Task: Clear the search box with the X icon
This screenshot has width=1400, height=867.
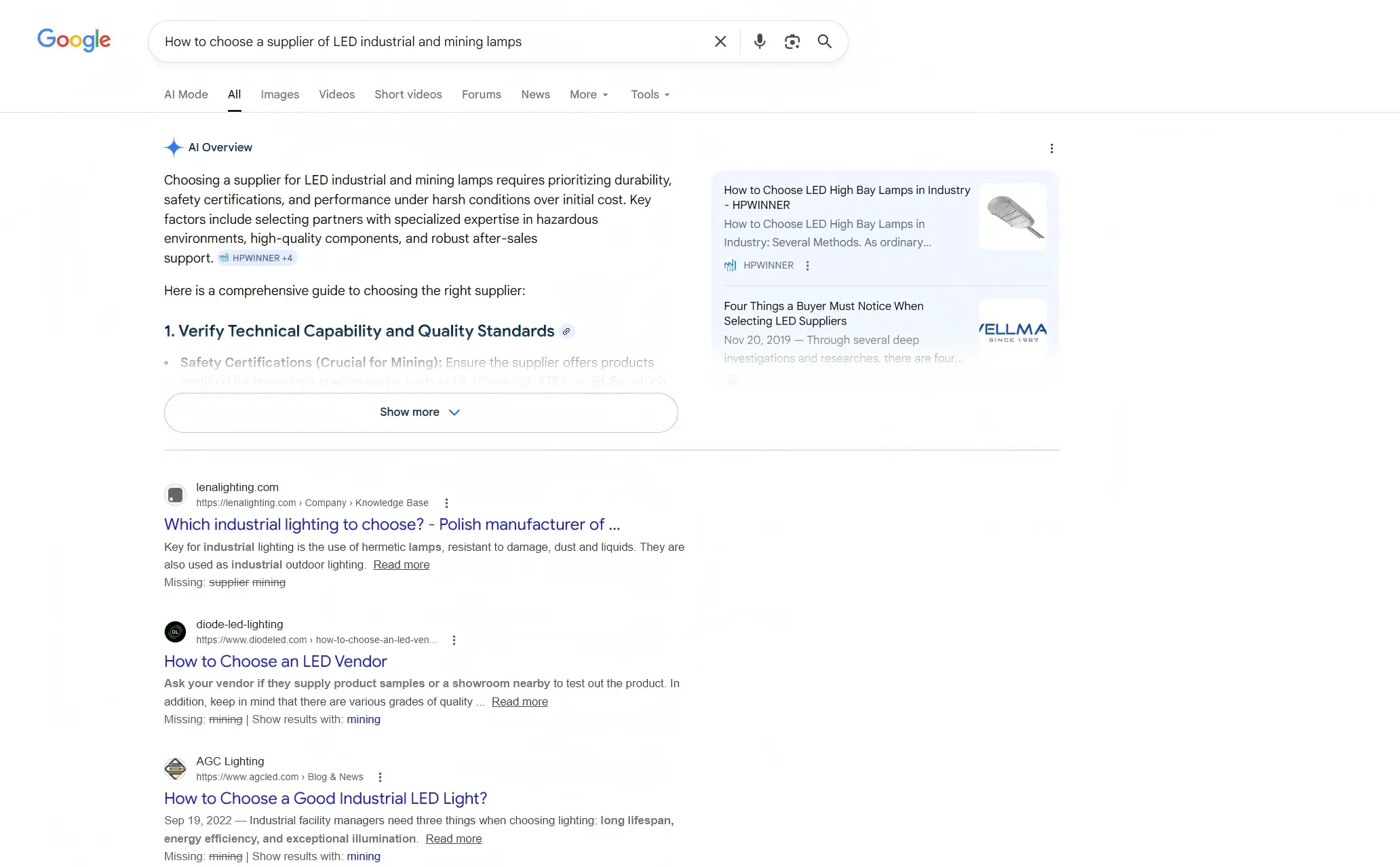Action: 720,41
